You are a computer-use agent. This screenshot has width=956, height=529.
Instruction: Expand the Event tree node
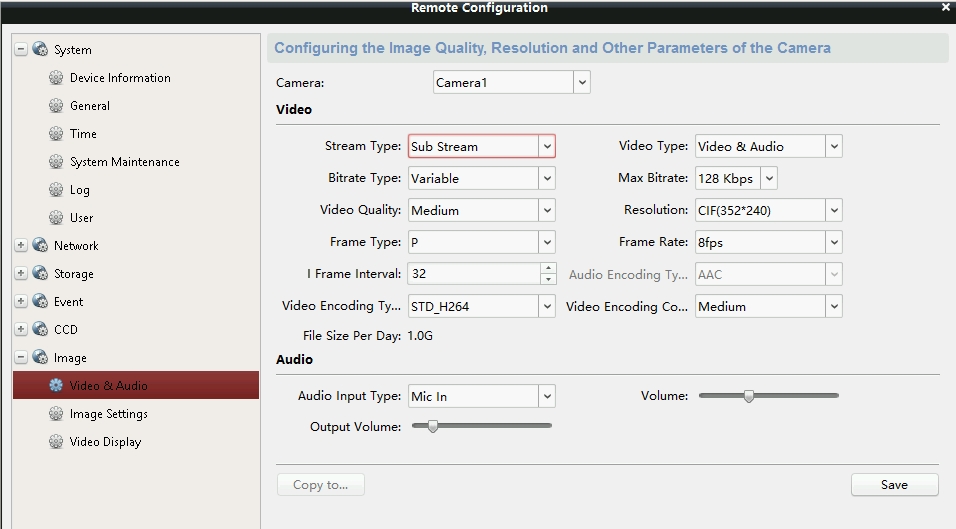coord(21,302)
